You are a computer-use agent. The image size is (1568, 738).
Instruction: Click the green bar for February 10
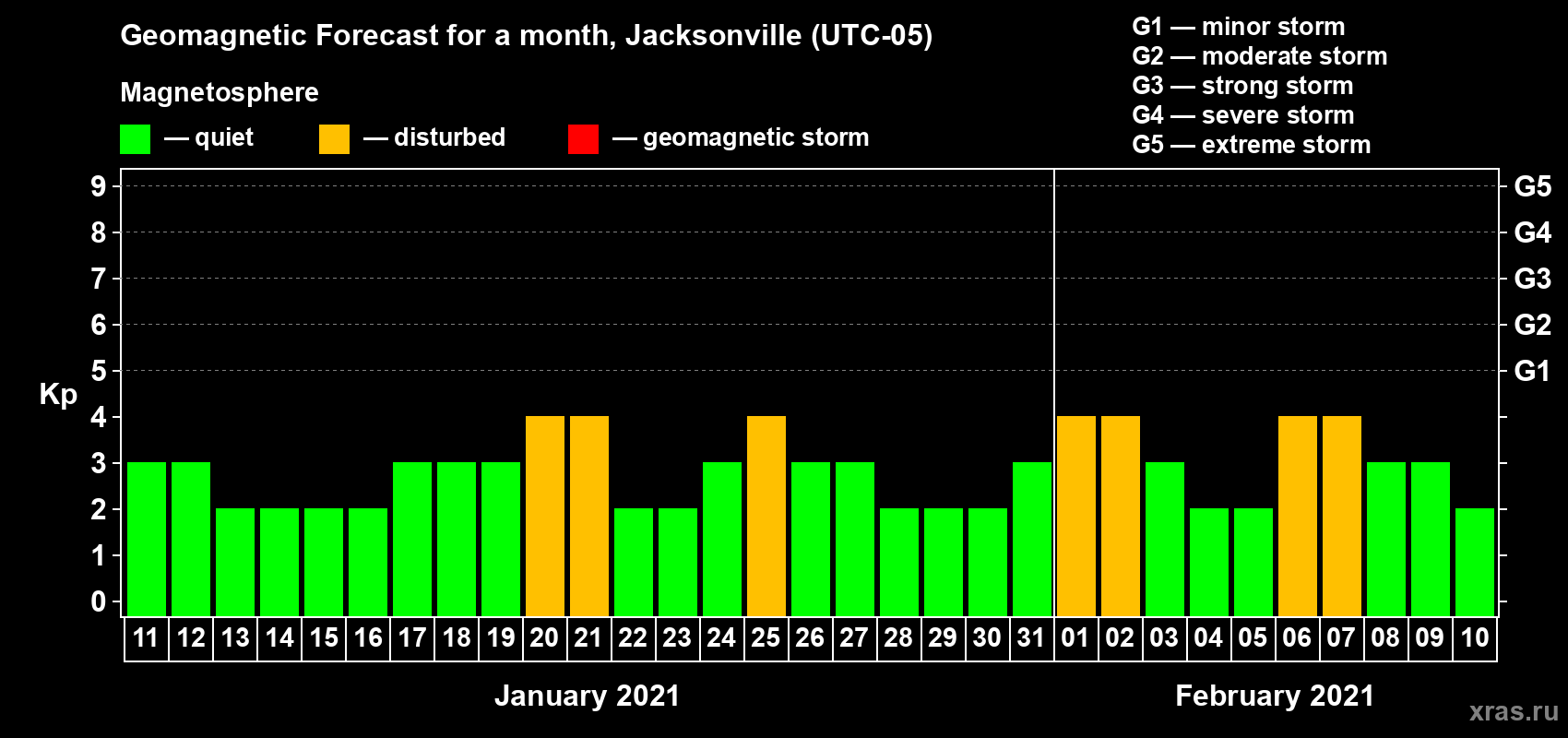1475,563
